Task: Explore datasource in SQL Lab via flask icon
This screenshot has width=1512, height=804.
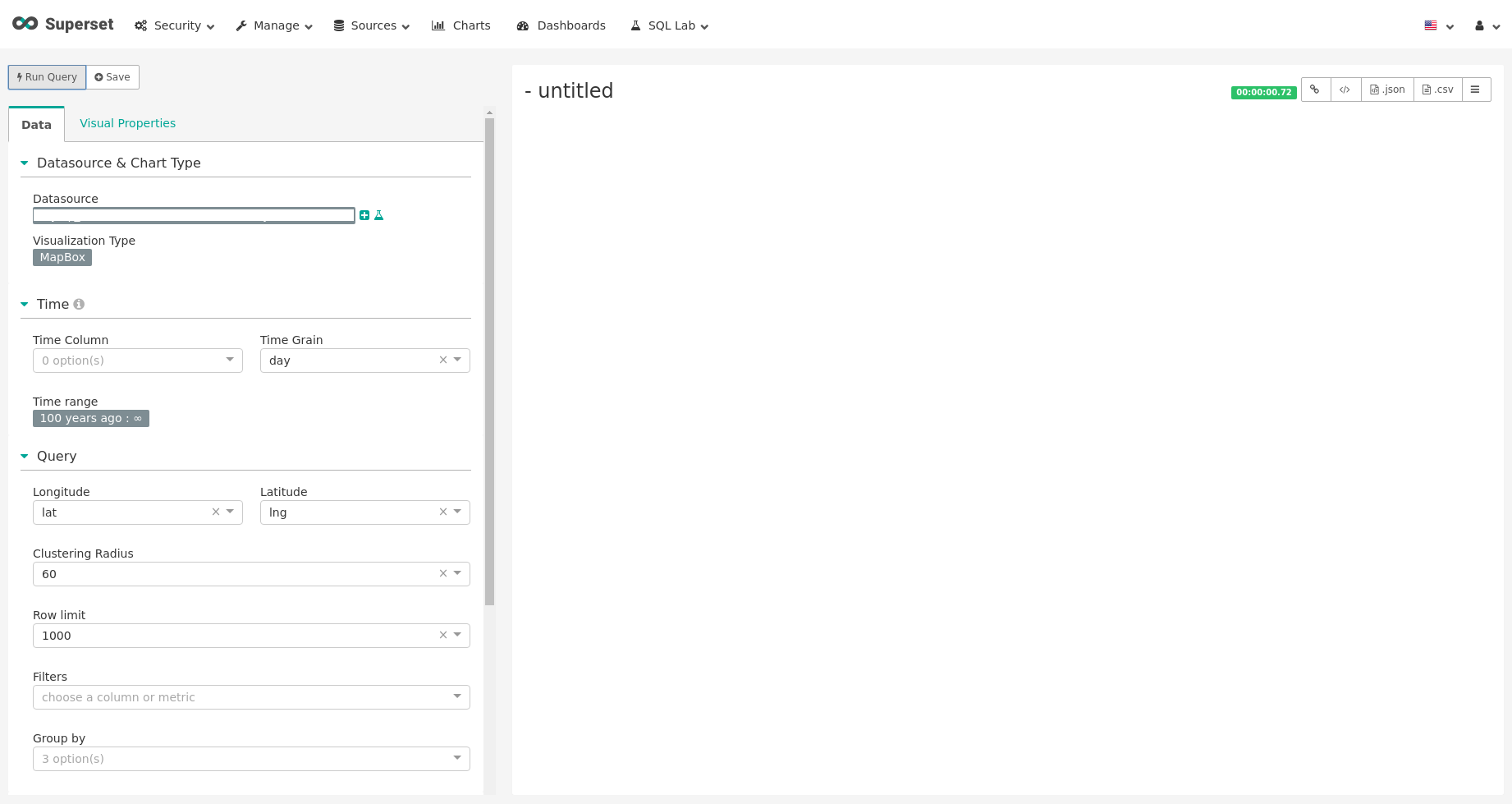Action: (x=378, y=214)
